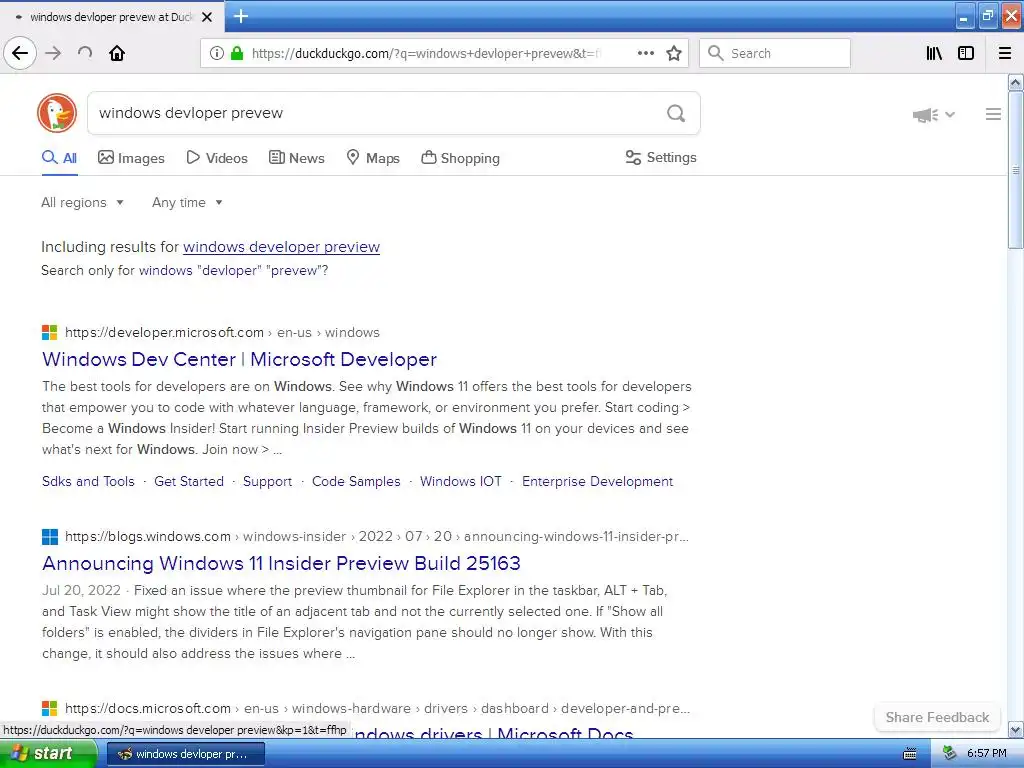Expand the arrow beside the megaphone icon
The height and width of the screenshot is (768, 1024).
click(950, 115)
